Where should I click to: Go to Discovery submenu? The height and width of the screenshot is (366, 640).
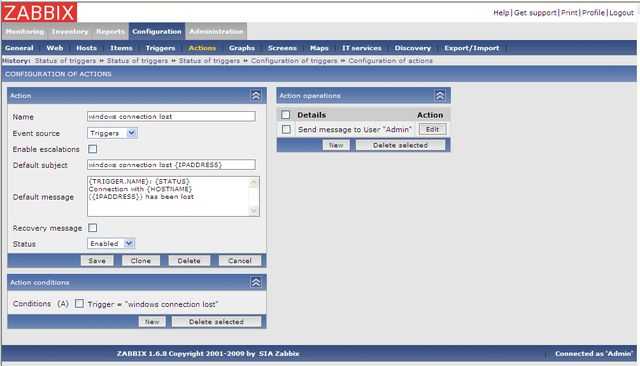[413, 48]
